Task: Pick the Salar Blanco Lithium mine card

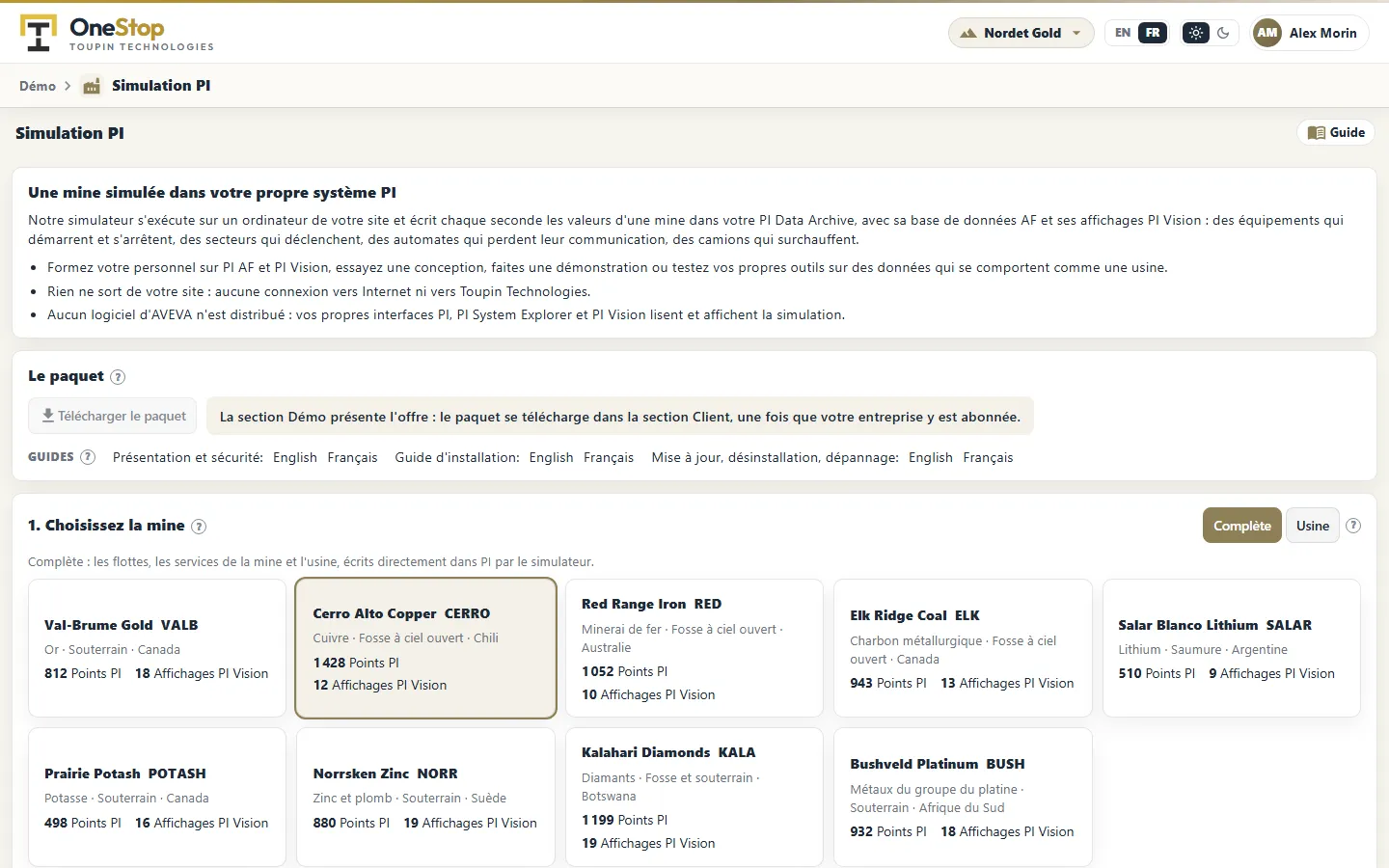Action: coord(1232,648)
